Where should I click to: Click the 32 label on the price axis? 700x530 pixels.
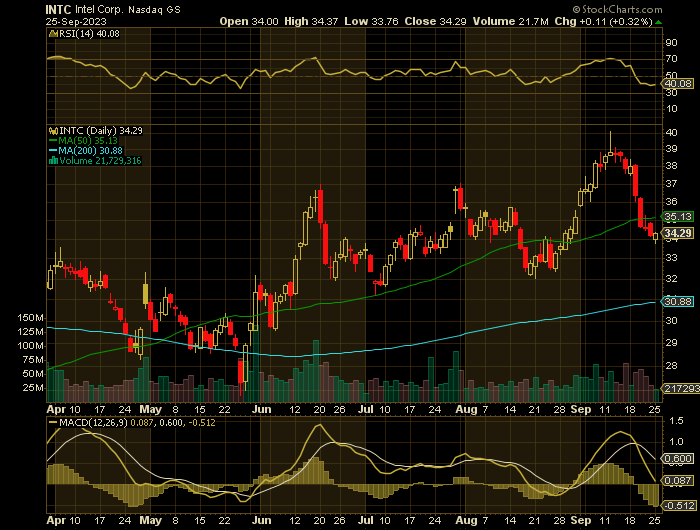point(671,279)
